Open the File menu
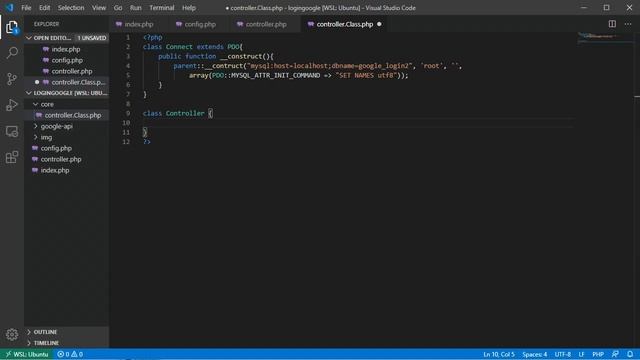The image size is (640, 360). (x=26, y=8)
